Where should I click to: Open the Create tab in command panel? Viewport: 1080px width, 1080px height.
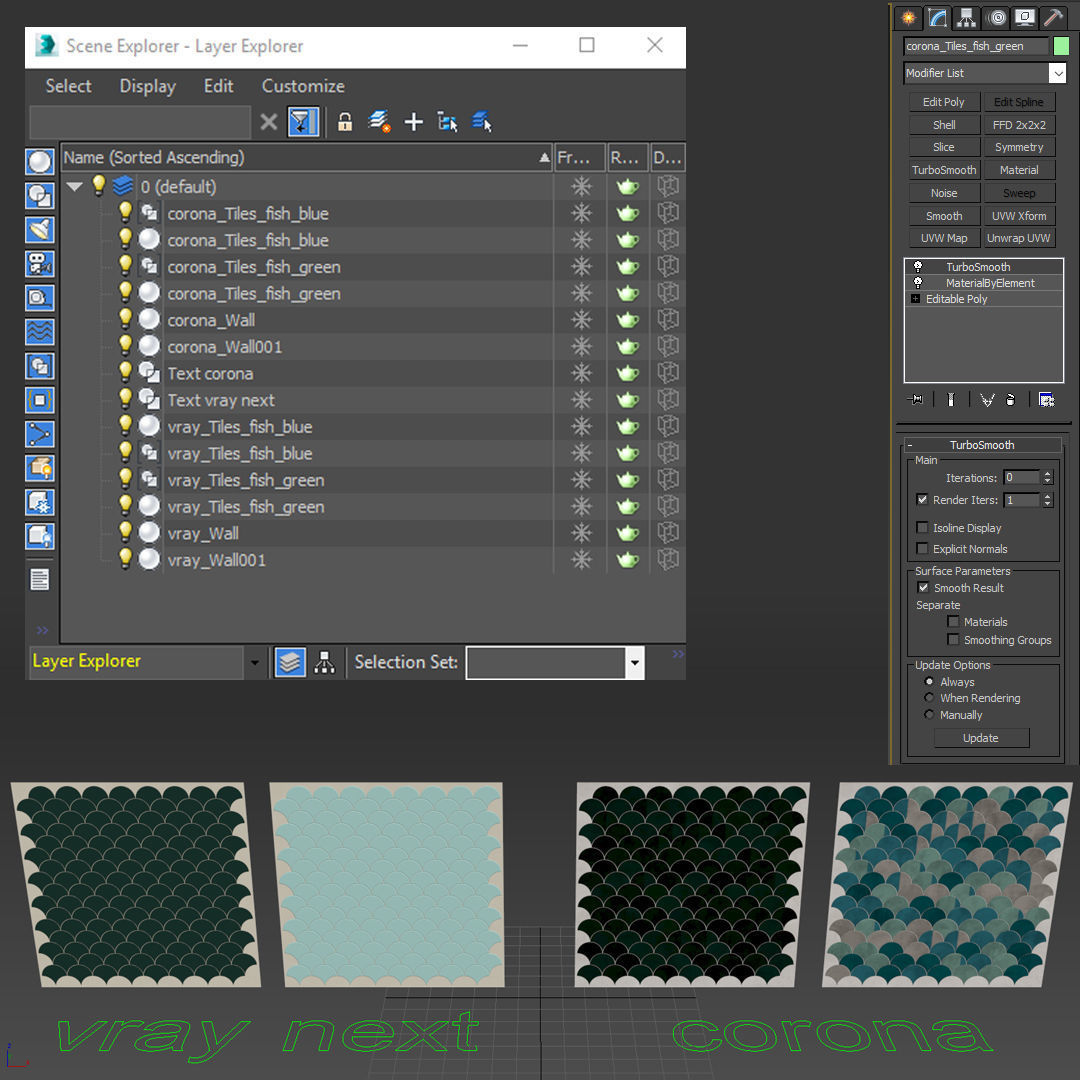click(909, 17)
